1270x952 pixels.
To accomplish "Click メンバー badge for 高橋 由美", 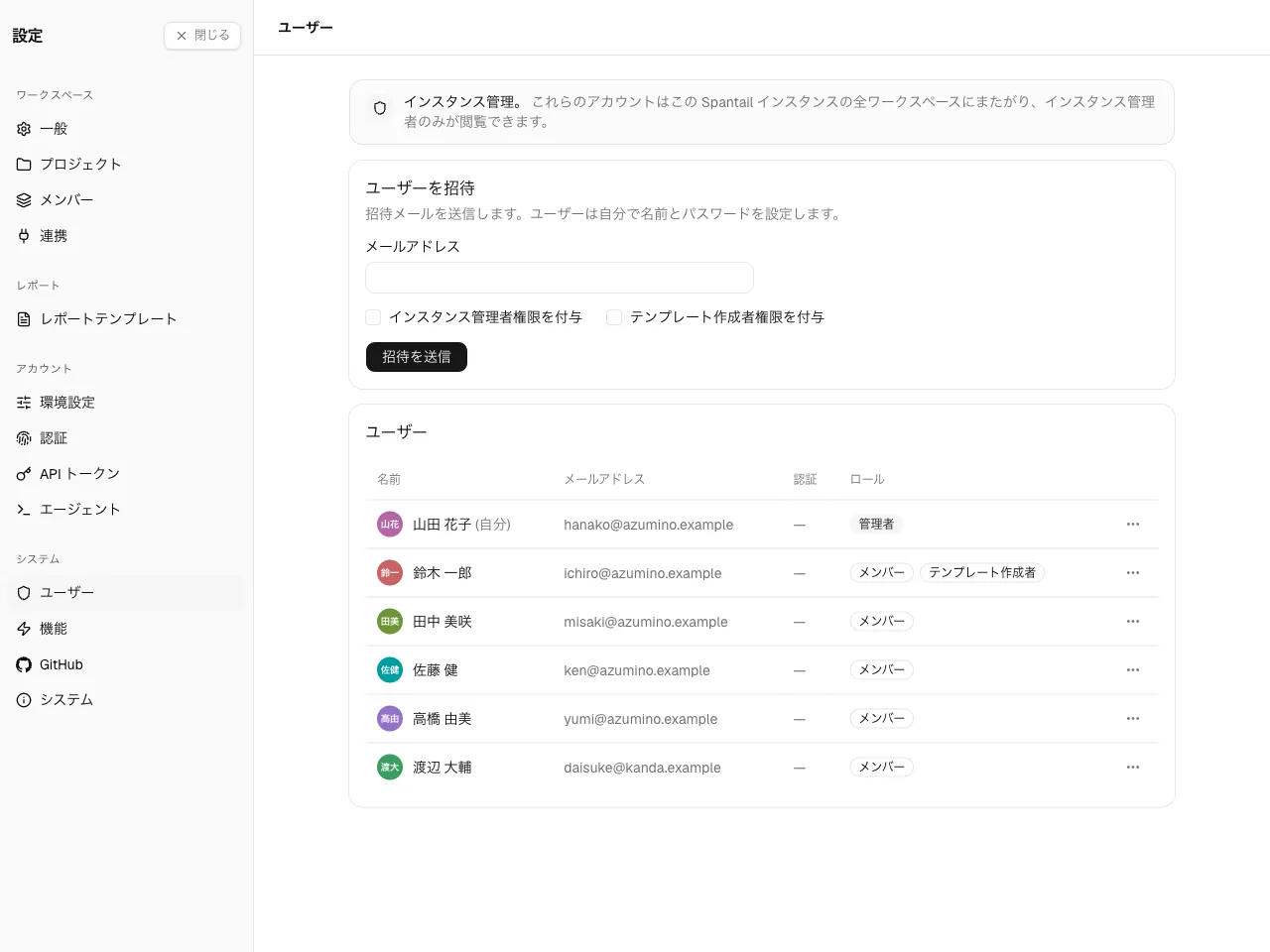I will 881,719.
